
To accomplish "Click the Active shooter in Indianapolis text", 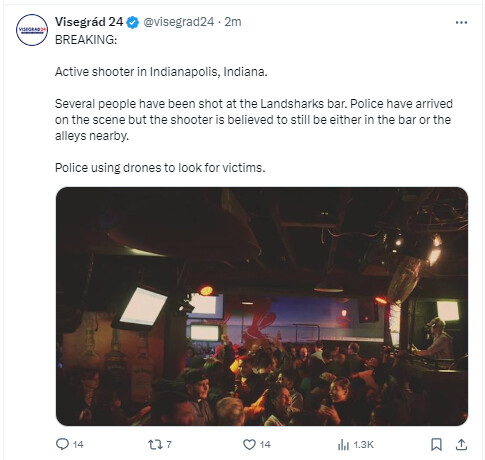I will pyautogui.click(x=161, y=72).
